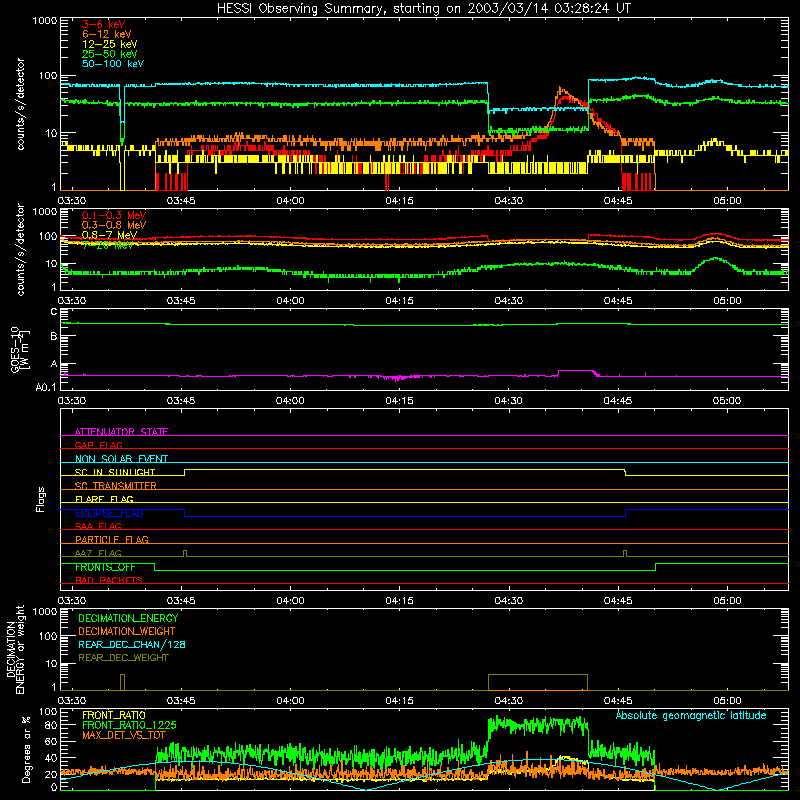The image size is (800, 800).
Task: Click the 0.1-0.3 MeV legend entry
Action: (114, 215)
